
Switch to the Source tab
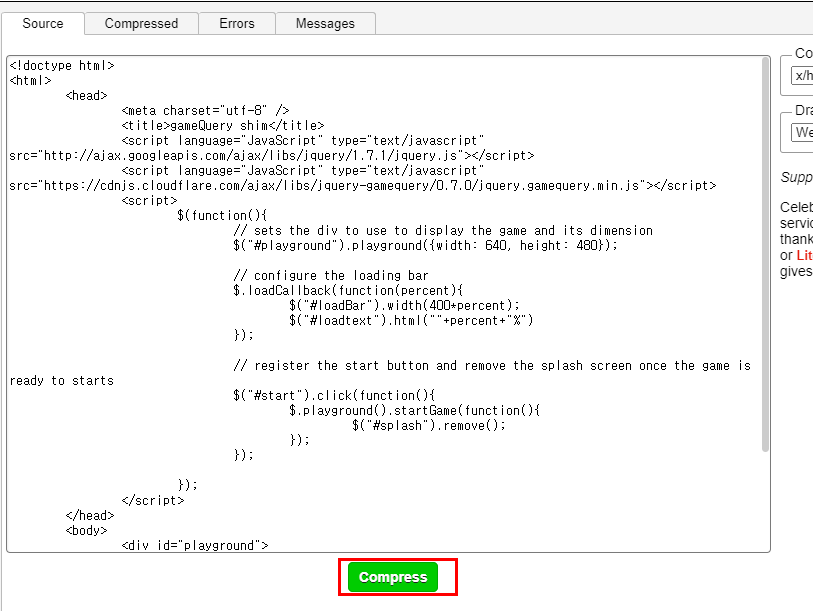[43, 24]
